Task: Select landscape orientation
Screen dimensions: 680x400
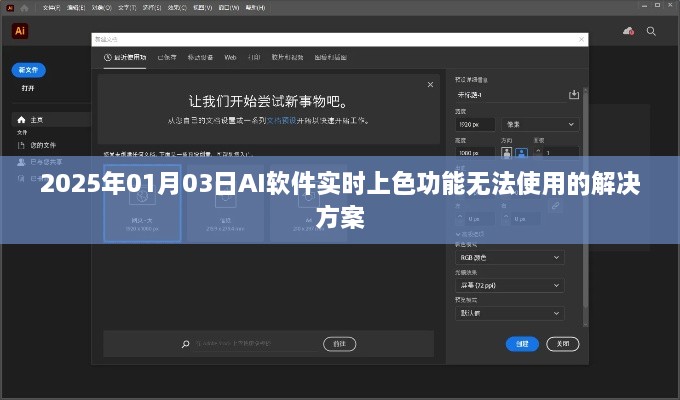Action: pos(521,153)
